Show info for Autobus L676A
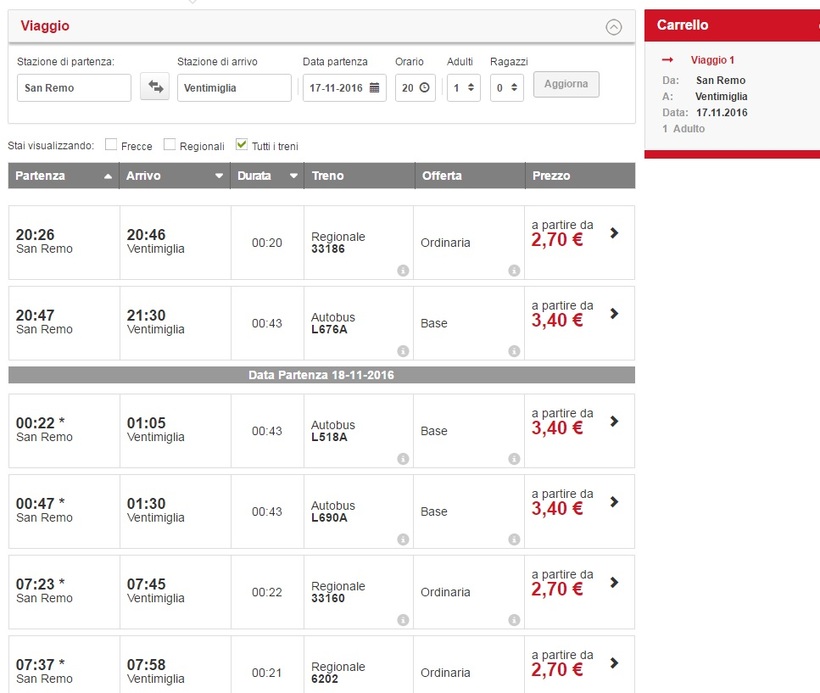The width and height of the screenshot is (820, 693). (403, 351)
